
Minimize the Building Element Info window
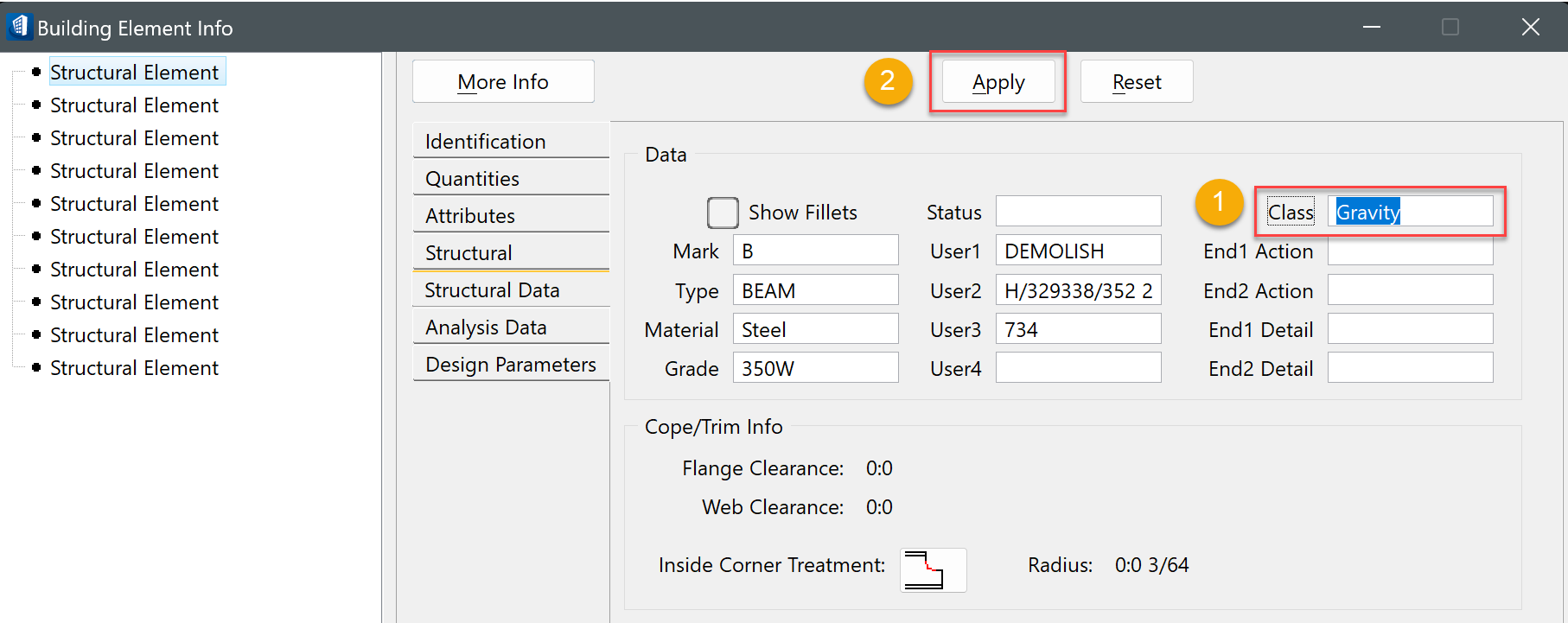pyautogui.click(x=1371, y=27)
